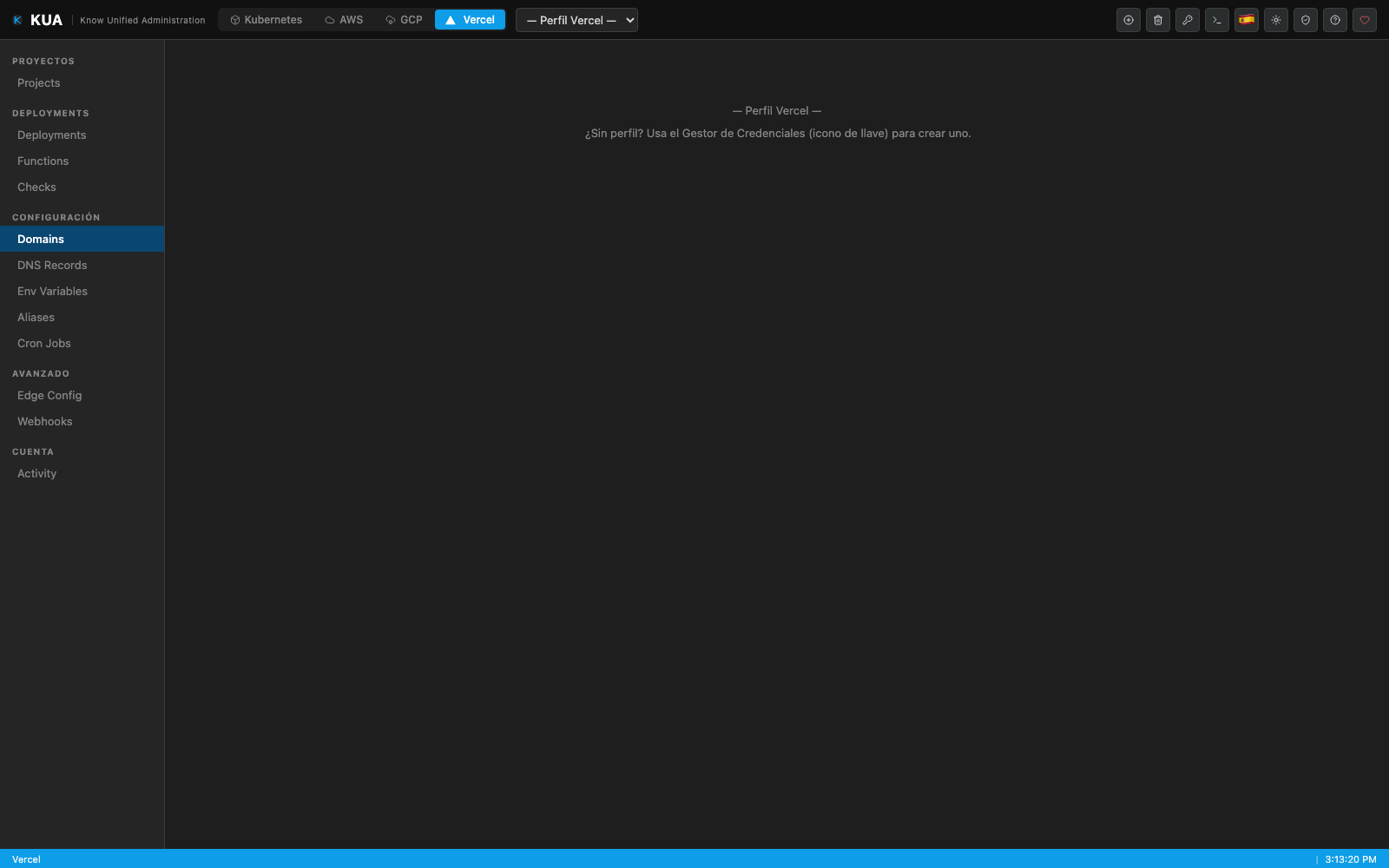1389x868 pixels.
Task: Open Edge Config sidebar item
Action: (x=82, y=396)
